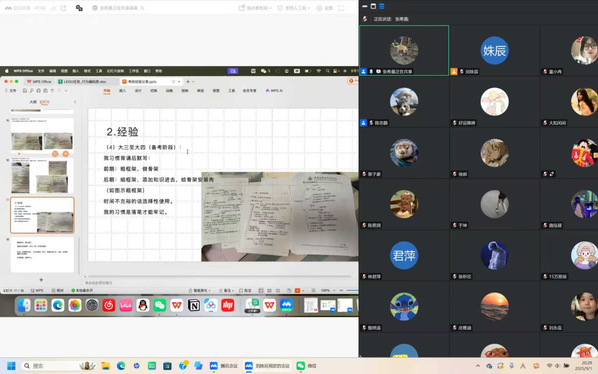The width and height of the screenshot is (598, 374).
Task: Click the zoom slider in the WPS status bar
Action: coord(352,291)
